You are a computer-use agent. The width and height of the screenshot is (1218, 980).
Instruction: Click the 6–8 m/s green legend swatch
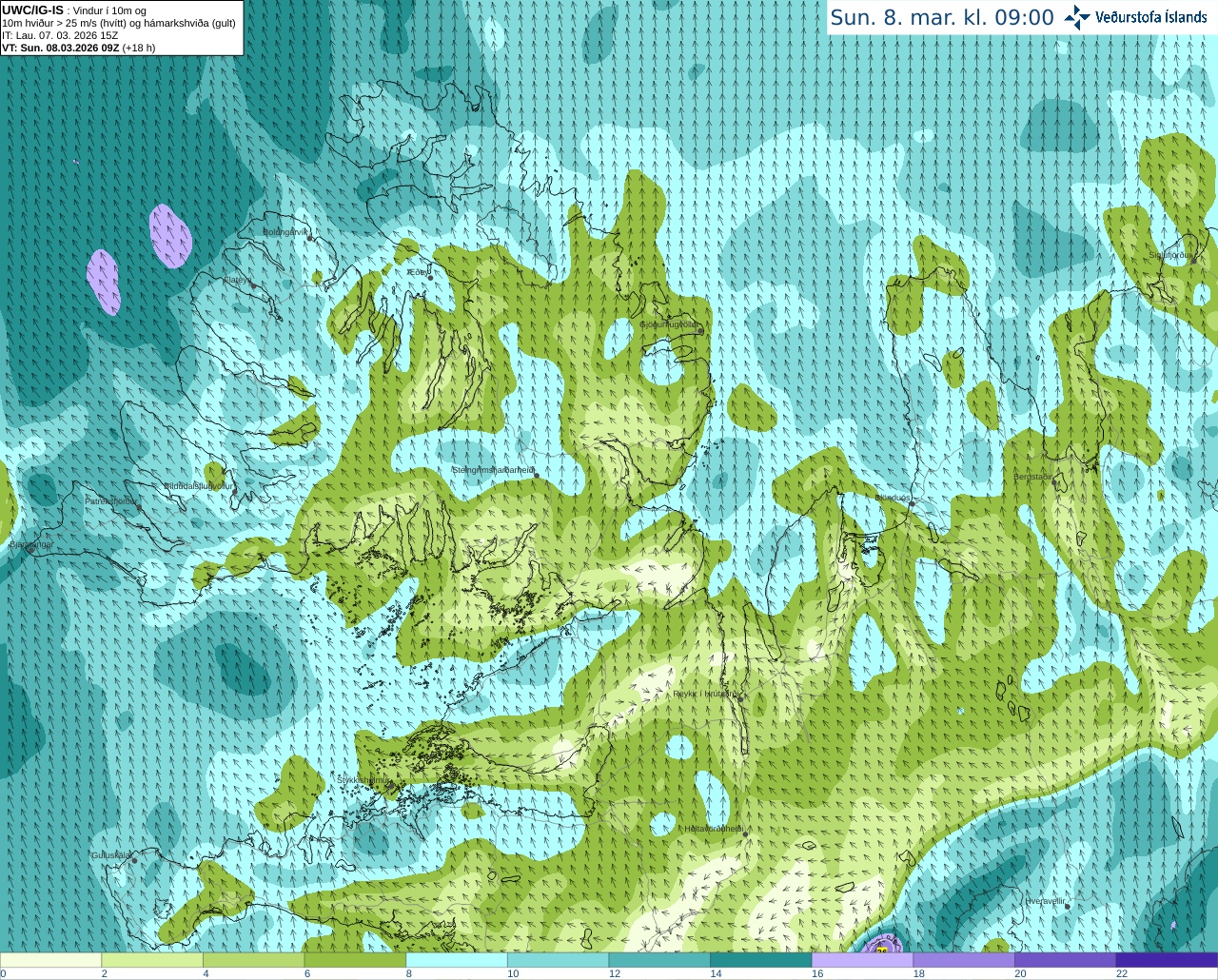click(x=355, y=960)
